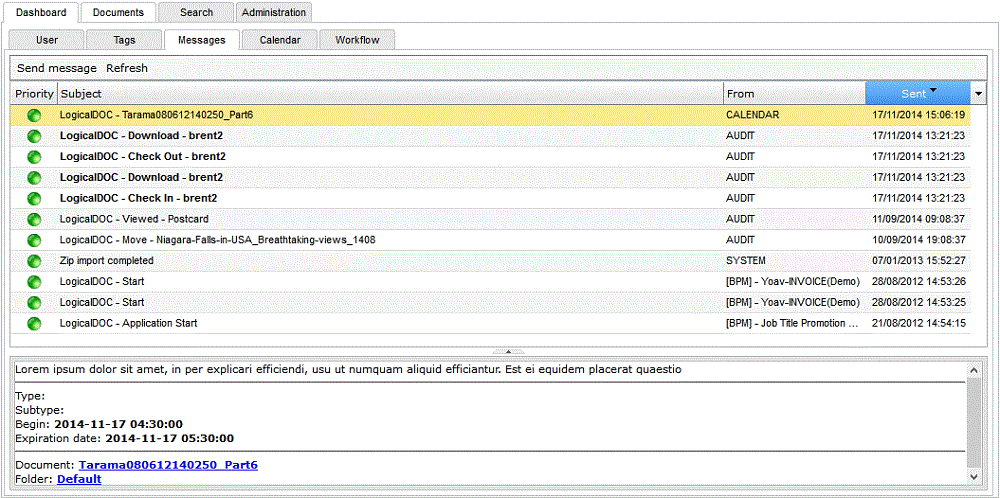
Task: Click green priority icon for Check In - brent2
Action: pyautogui.click(x=34, y=198)
